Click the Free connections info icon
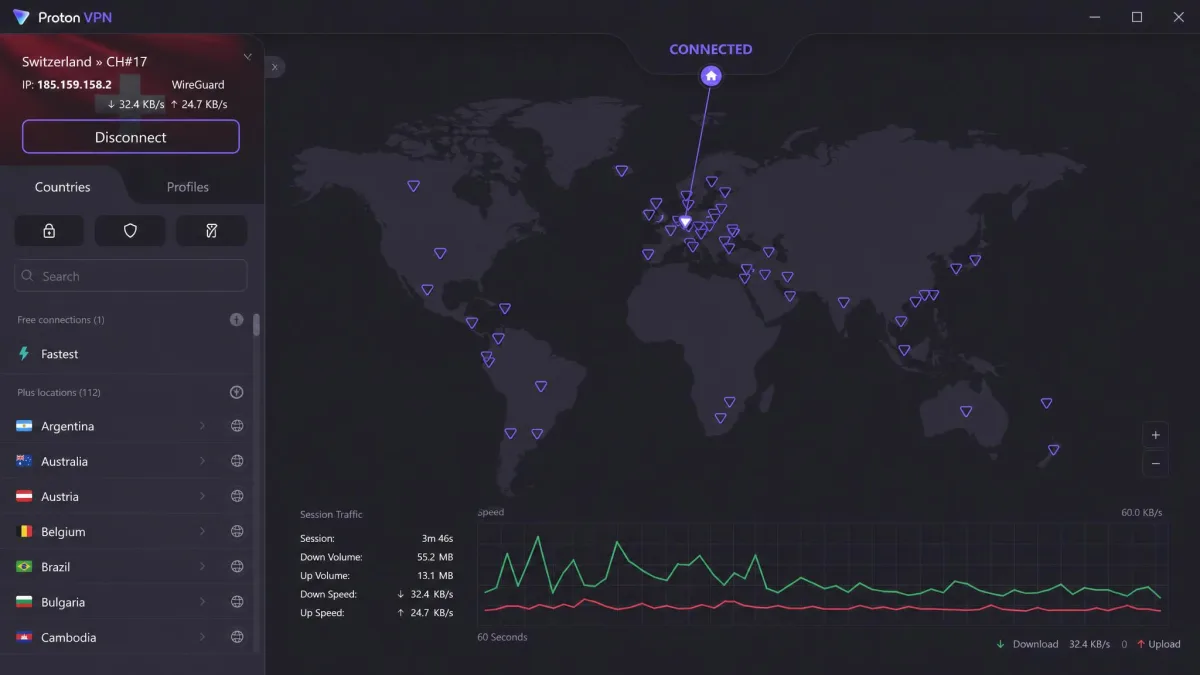1200x675 pixels. pyautogui.click(x=237, y=320)
